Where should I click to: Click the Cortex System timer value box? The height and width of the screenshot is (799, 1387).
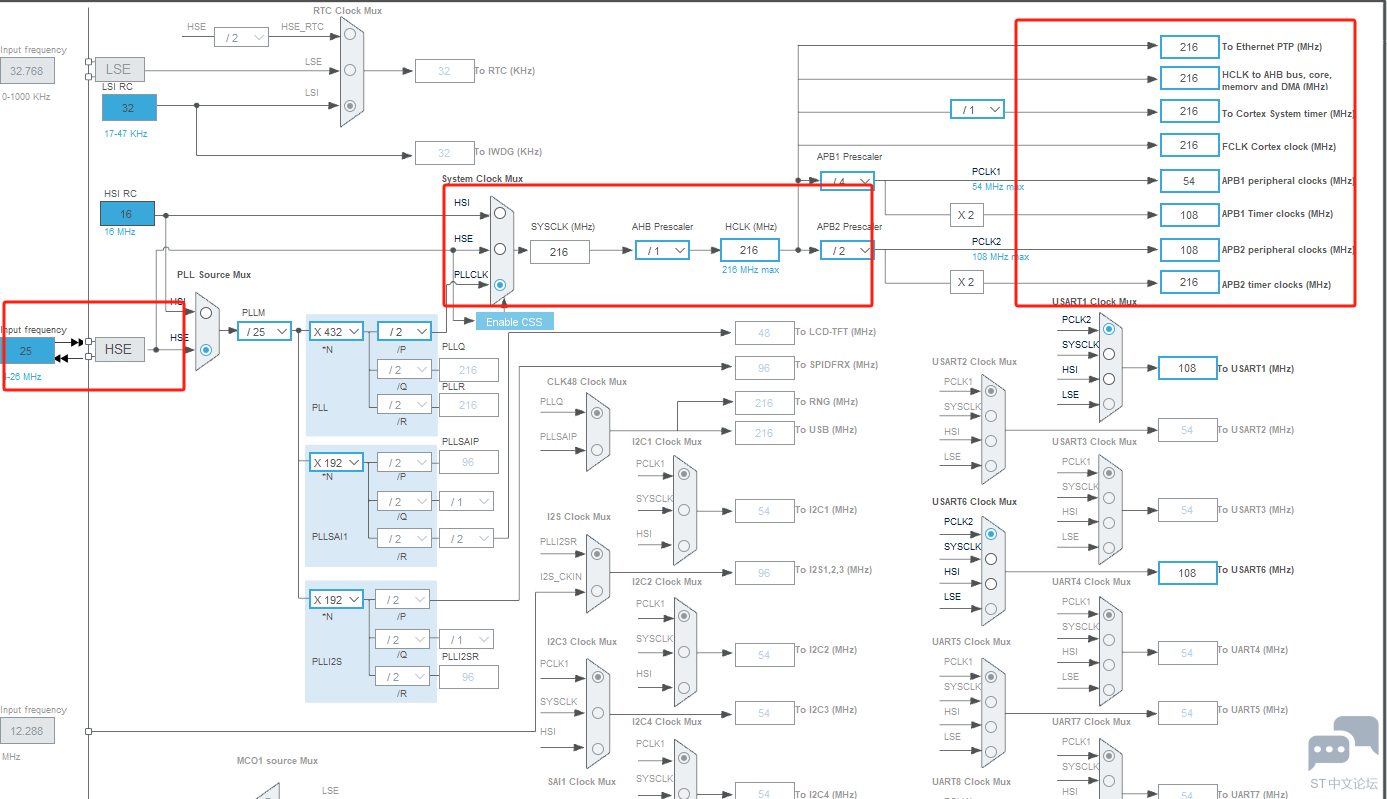click(1189, 111)
